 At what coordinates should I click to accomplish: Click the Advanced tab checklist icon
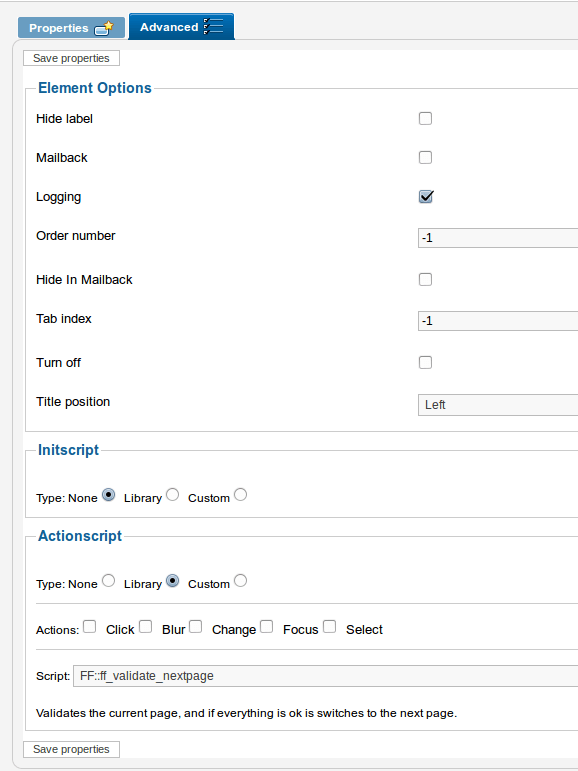point(213,26)
